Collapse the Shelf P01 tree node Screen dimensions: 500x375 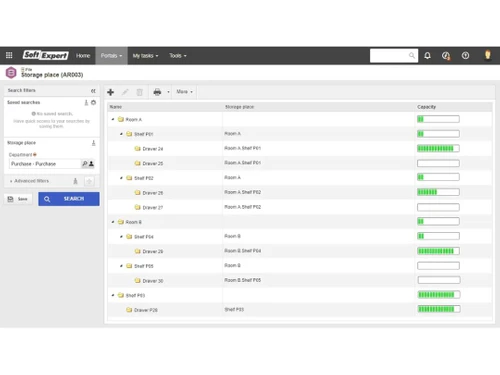(121, 134)
